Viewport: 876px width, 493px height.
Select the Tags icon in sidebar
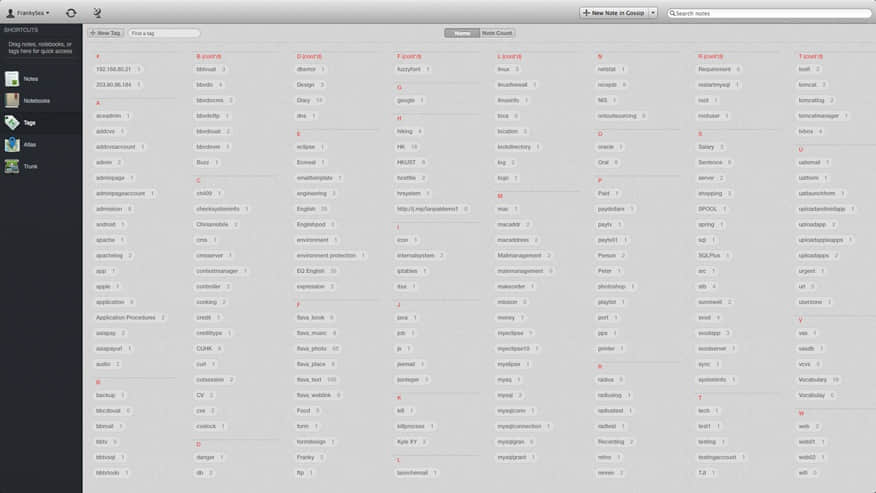click(x=12, y=122)
